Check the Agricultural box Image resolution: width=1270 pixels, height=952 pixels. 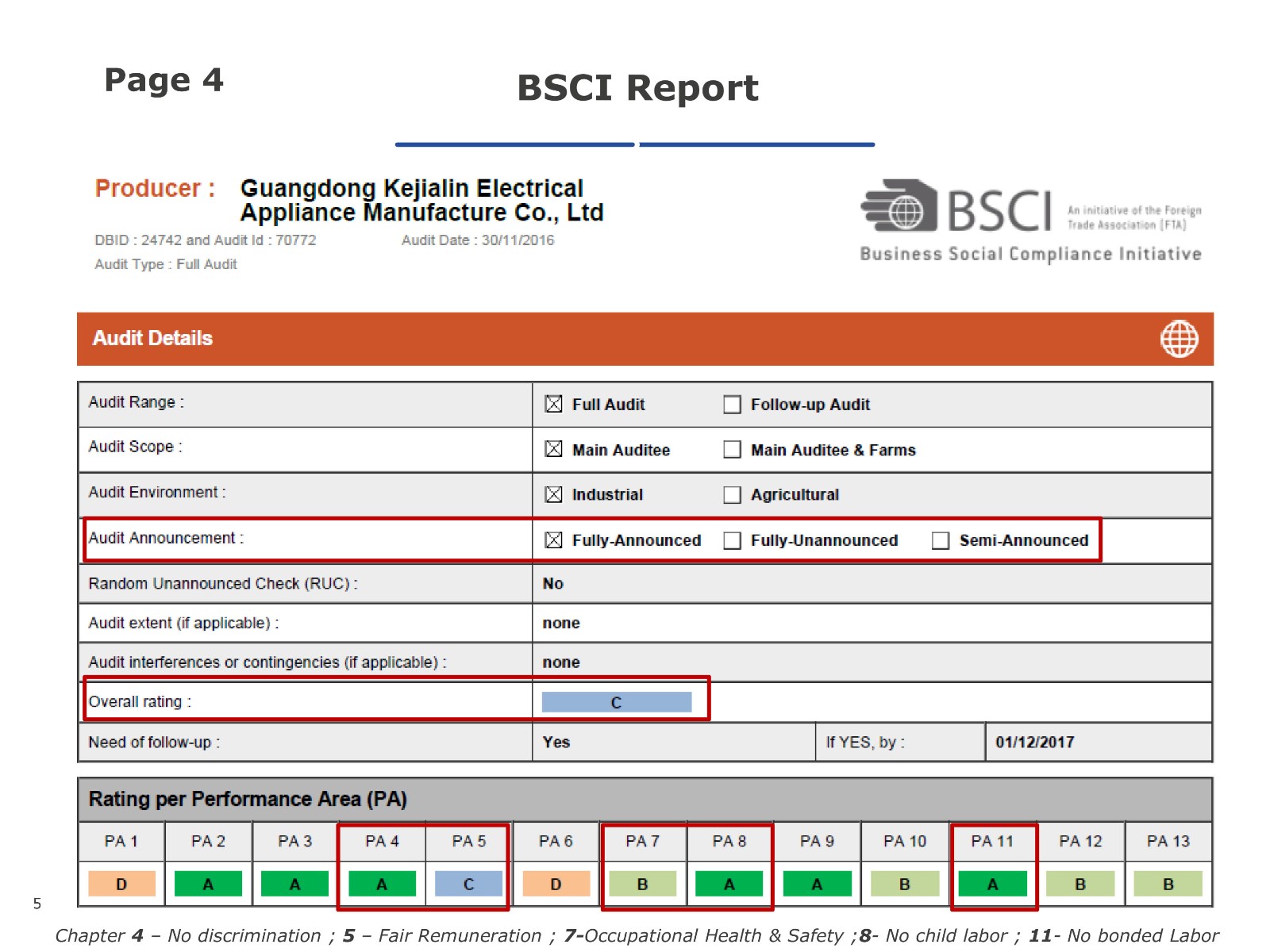tap(732, 495)
